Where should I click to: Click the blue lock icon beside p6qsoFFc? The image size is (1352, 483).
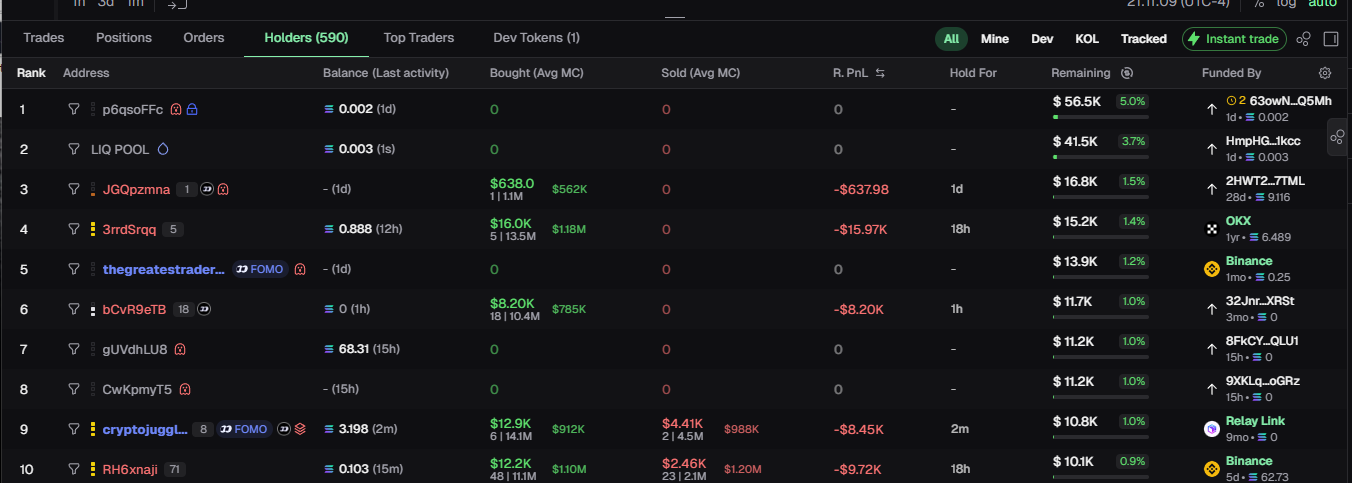click(192, 109)
